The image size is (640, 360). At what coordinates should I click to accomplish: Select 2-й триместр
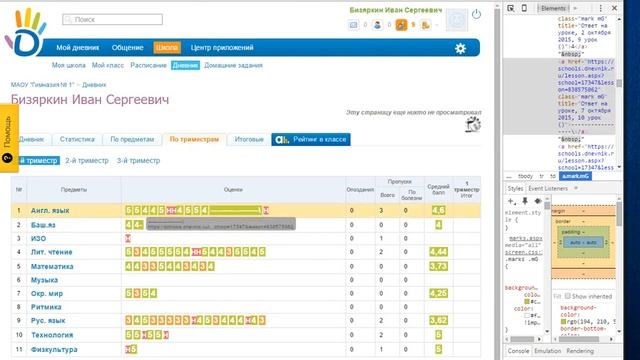pos(87,160)
